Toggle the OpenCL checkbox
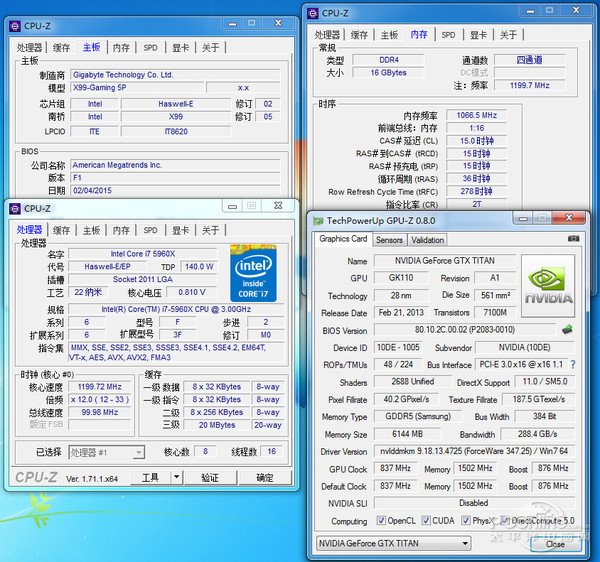Image resolution: width=600 pixels, height=562 pixels. [383, 521]
